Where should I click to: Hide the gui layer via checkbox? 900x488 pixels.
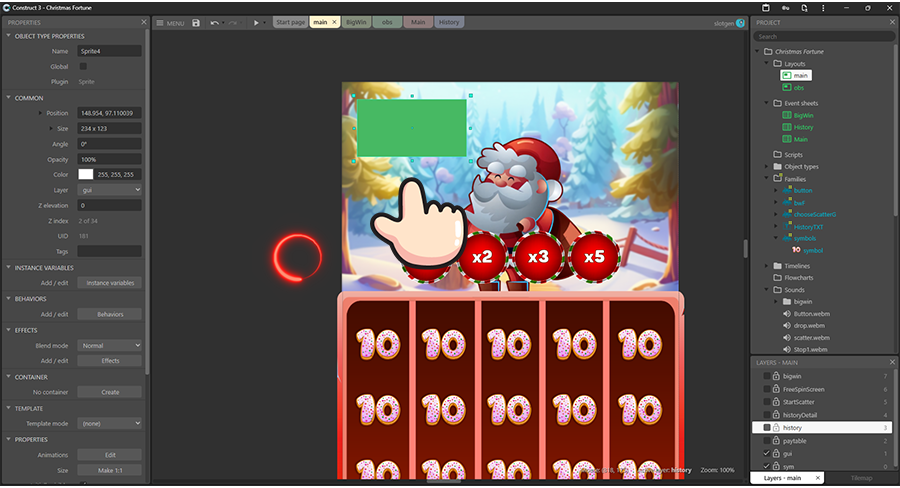766,453
